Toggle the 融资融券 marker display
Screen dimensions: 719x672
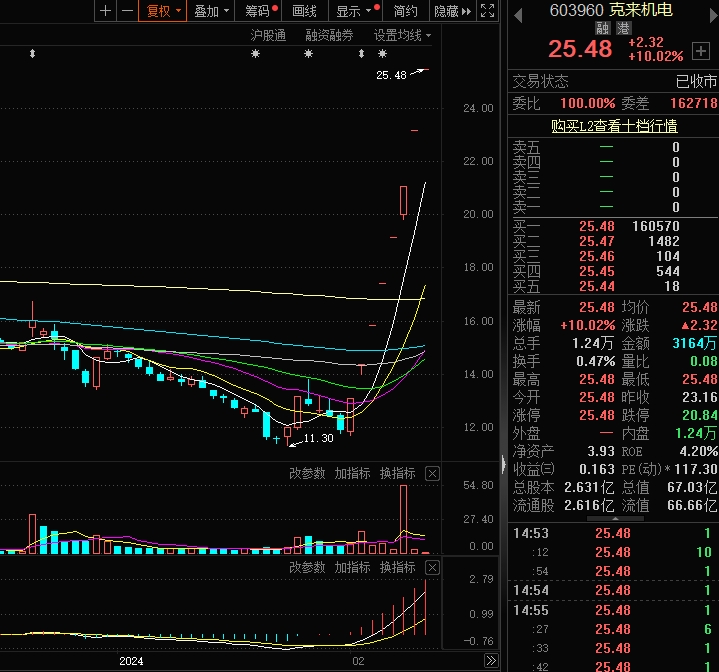coord(328,35)
